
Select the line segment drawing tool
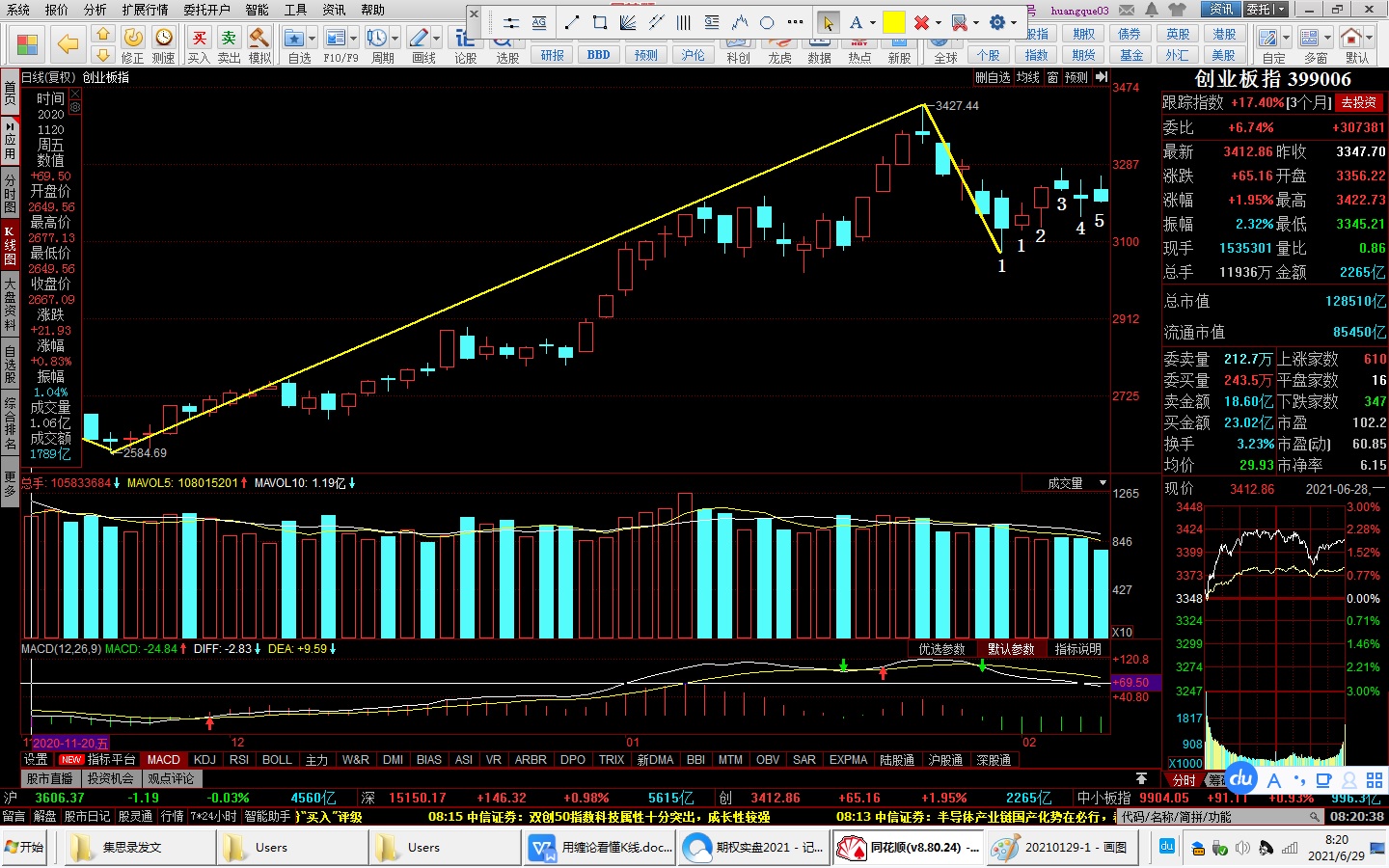(x=571, y=22)
